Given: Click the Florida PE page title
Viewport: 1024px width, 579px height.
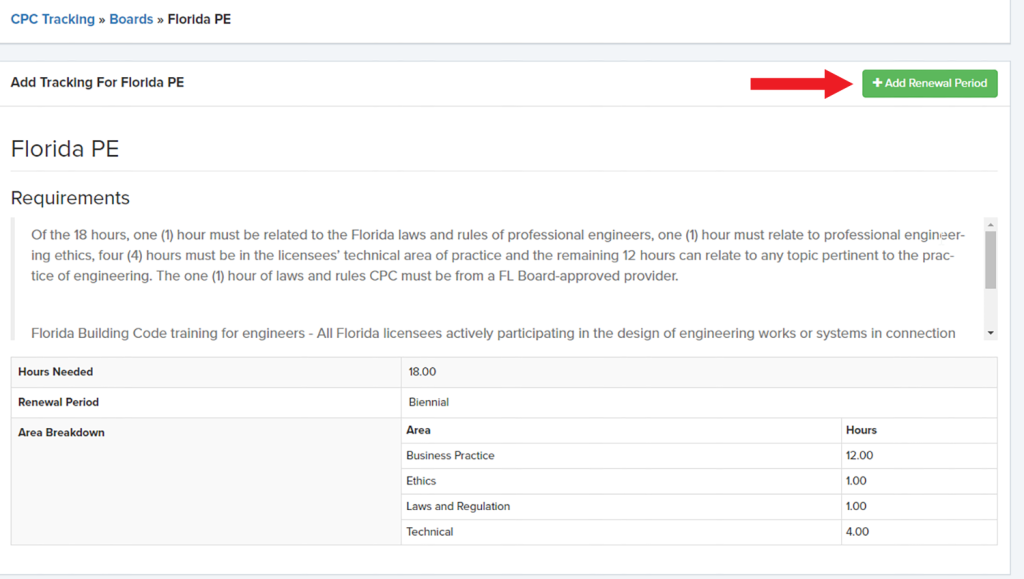Looking at the screenshot, I should click(x=64, y=148).
